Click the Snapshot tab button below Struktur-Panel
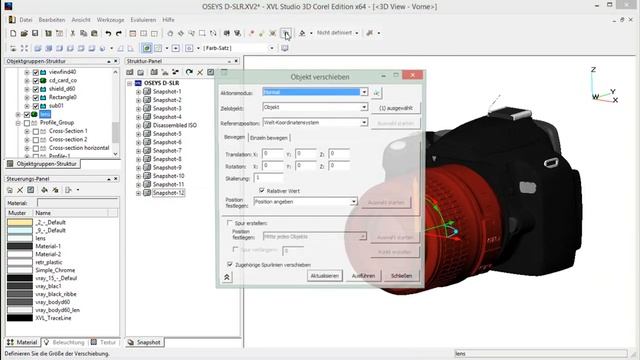 tap(144, 342)
